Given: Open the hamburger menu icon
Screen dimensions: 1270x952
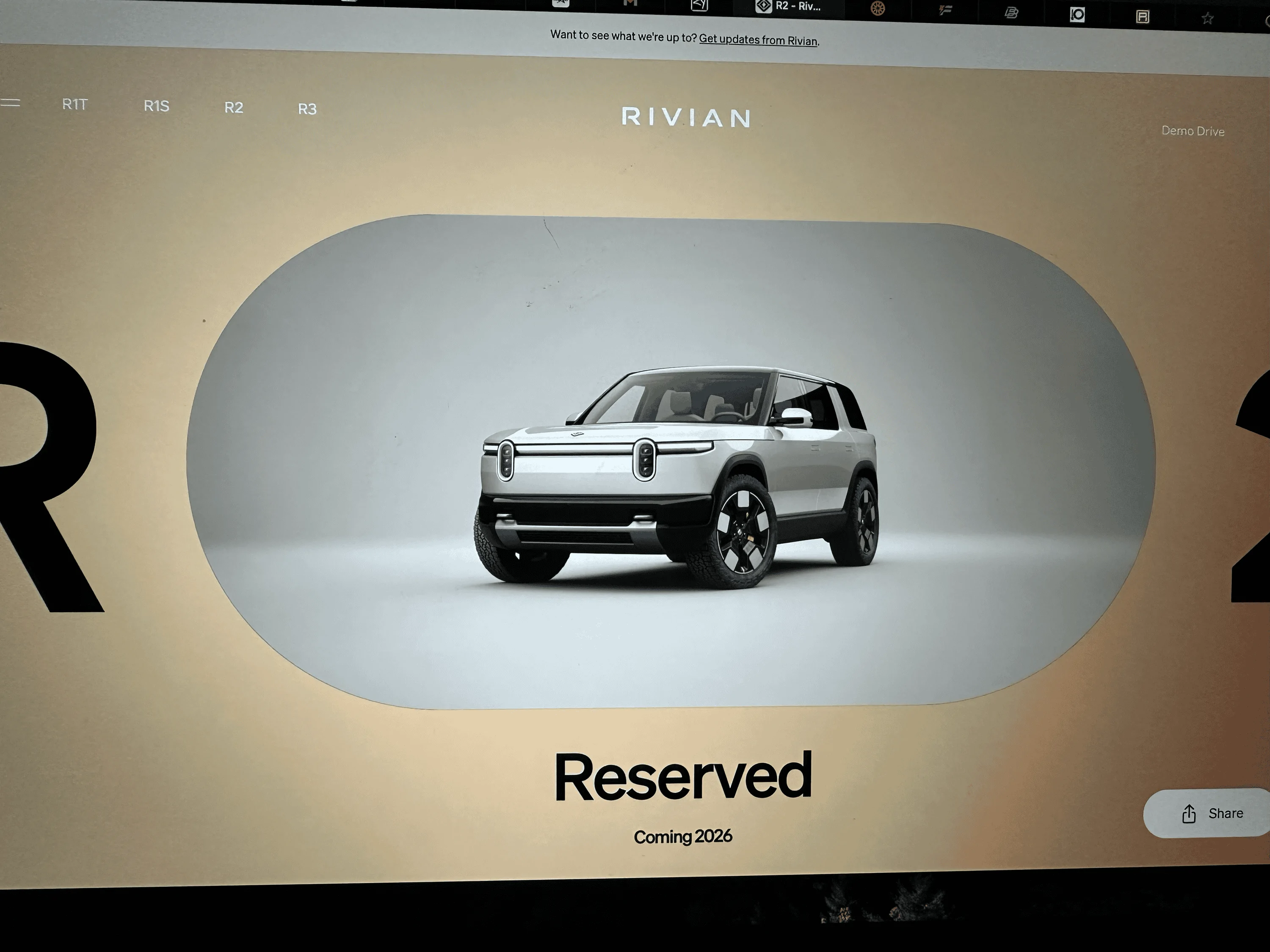Looking at the screenshot, I should tap(10, 103).
